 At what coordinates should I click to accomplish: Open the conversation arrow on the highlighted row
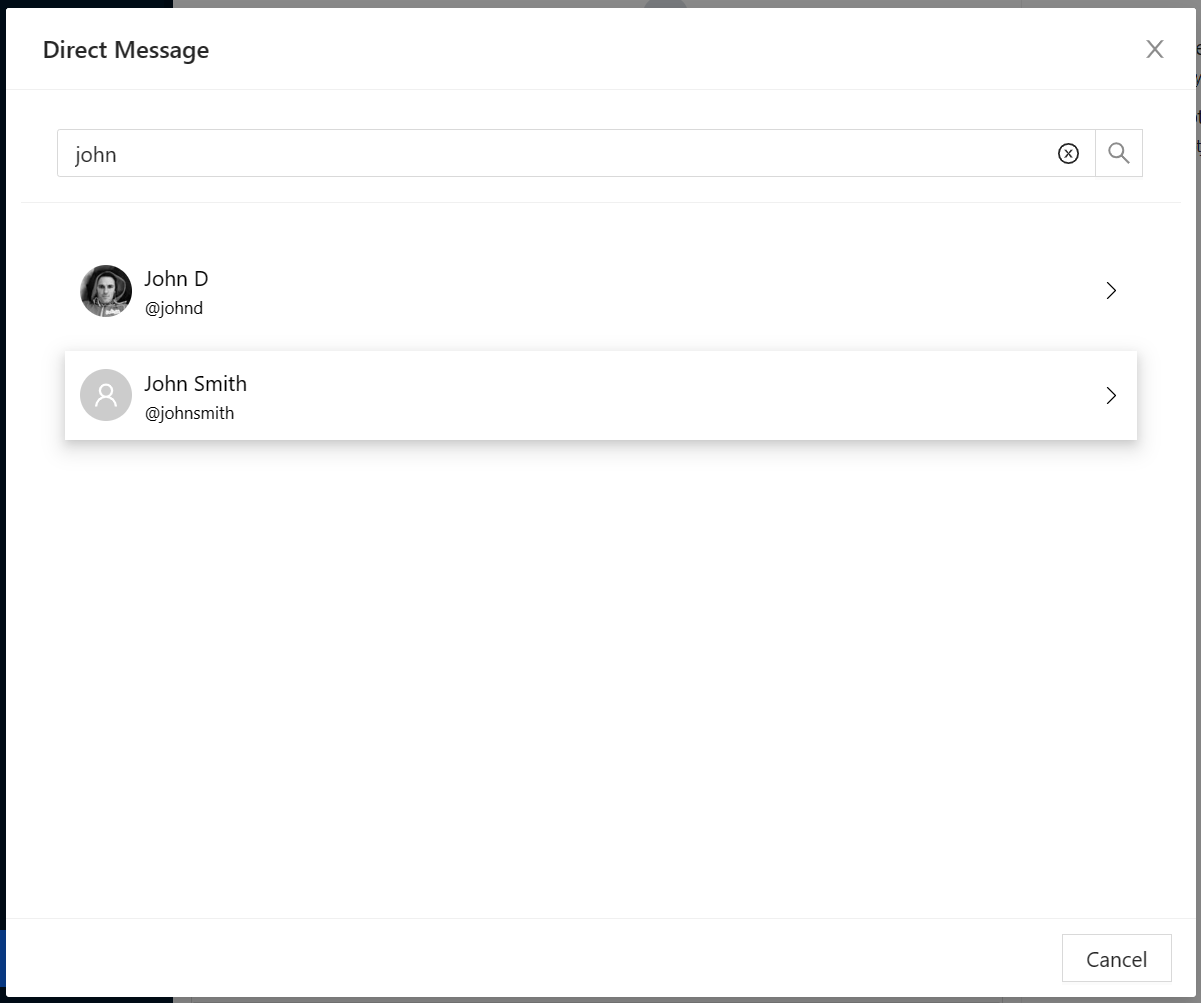(x=1111, y=395)
